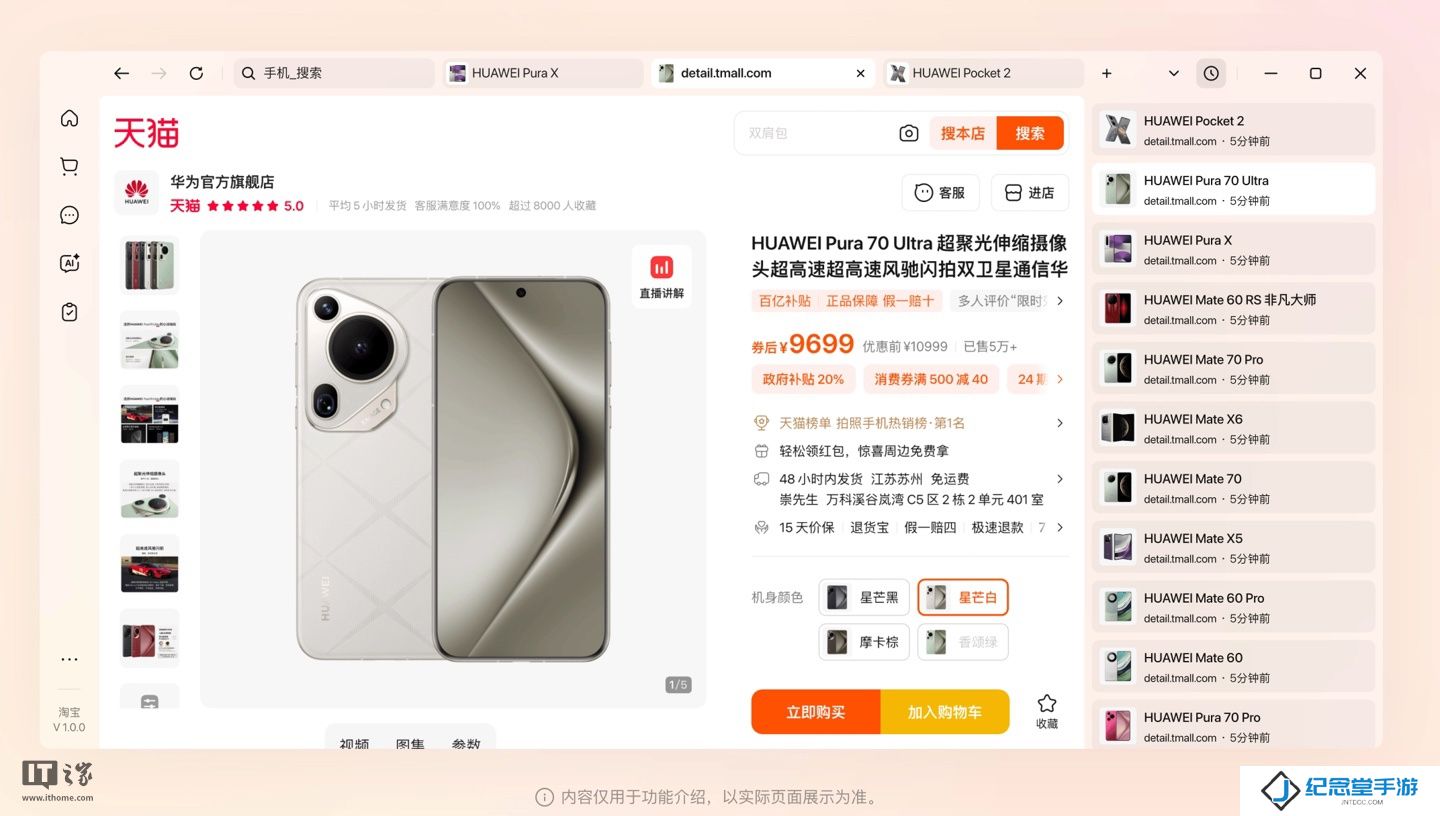
Task: Click the camera image search icon
Action: [908, 133]
